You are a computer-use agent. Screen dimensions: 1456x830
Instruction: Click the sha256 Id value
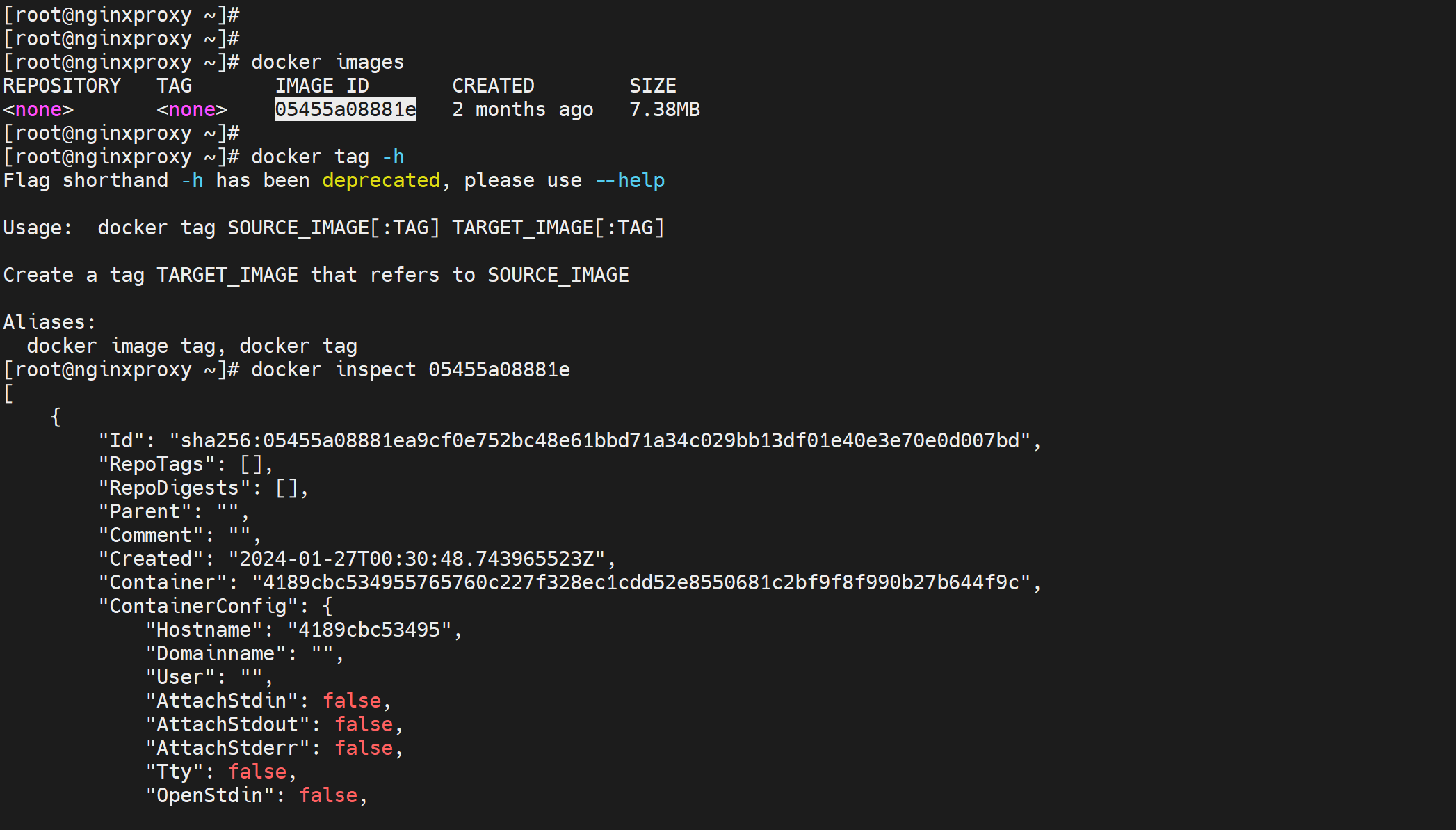coord(600,440)
